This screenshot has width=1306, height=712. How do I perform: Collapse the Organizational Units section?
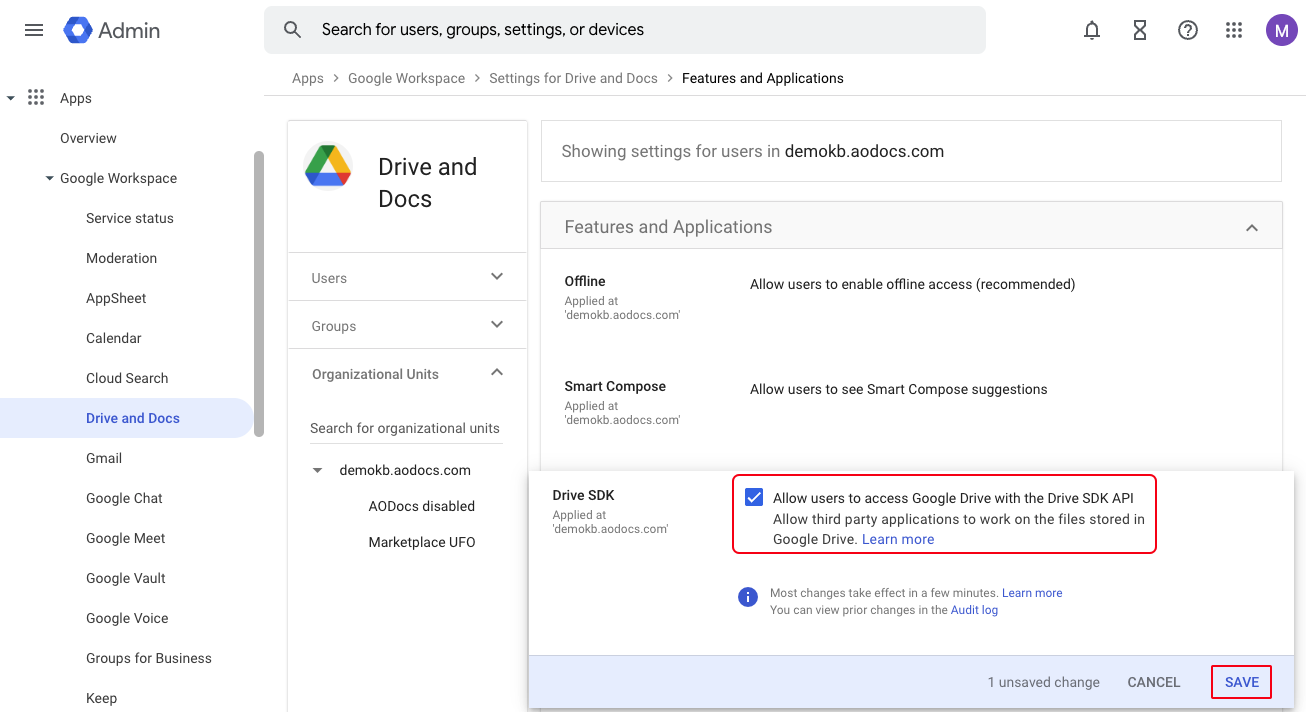(x=497, y=373)
